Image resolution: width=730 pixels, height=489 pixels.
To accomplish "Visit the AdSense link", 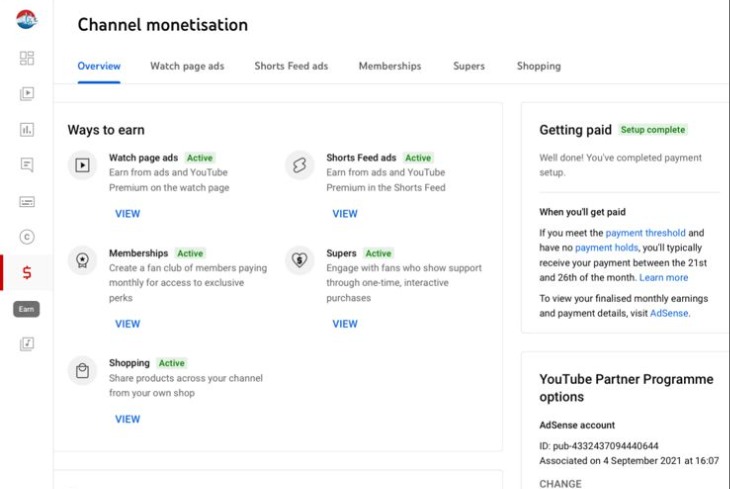I will pos(669,313).
